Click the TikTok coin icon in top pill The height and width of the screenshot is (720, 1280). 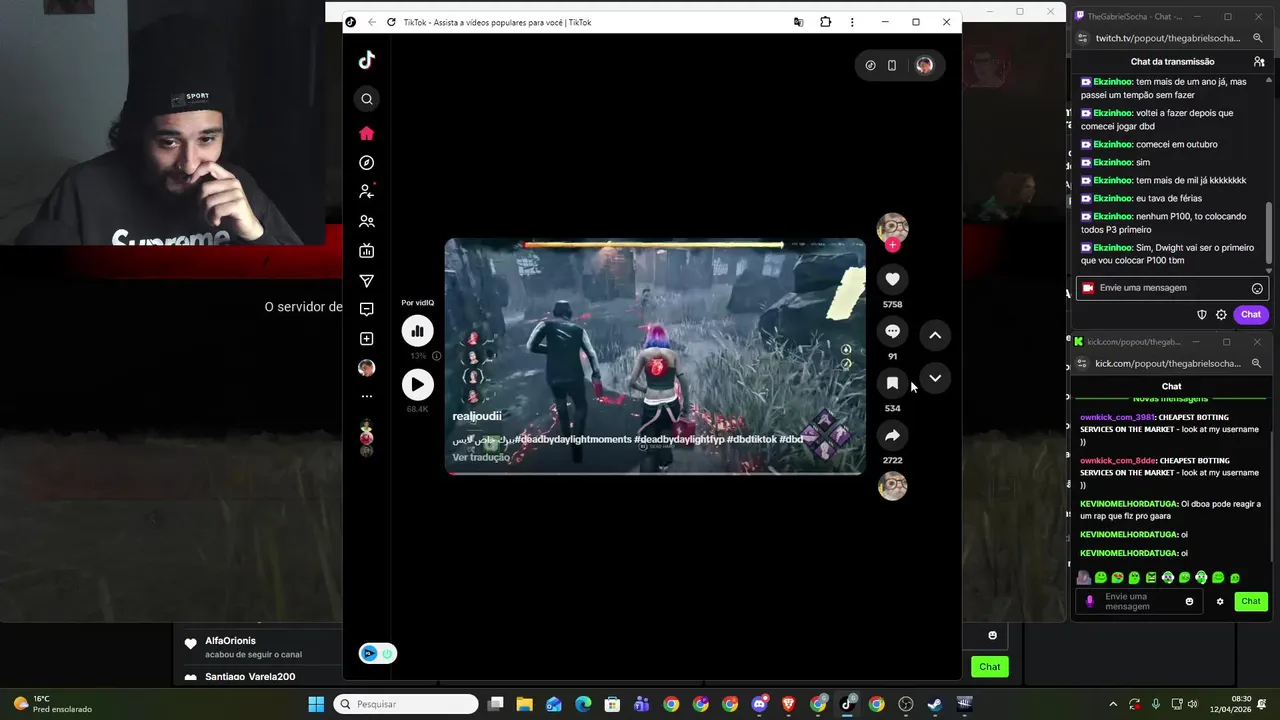(x=870, y=65)
